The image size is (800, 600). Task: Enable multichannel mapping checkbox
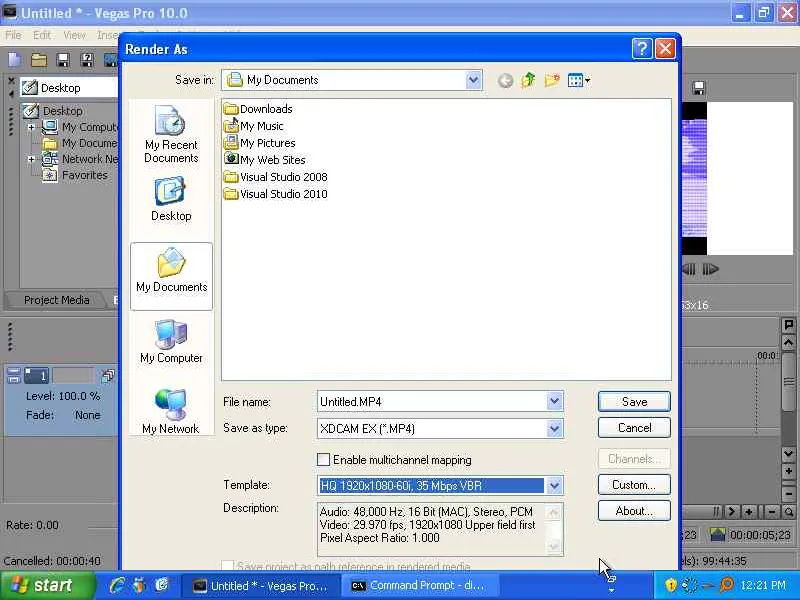click(x=323, y=460)
